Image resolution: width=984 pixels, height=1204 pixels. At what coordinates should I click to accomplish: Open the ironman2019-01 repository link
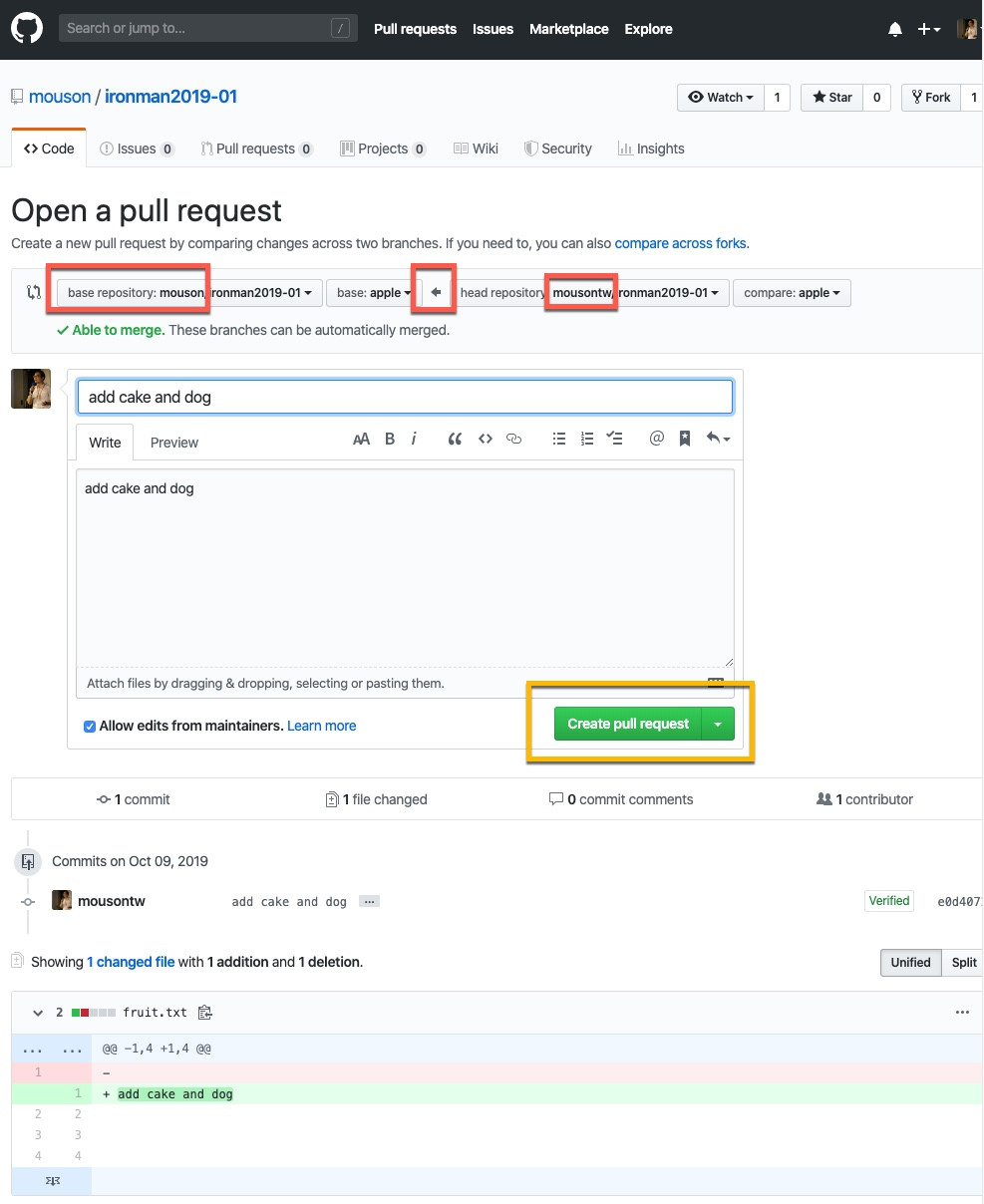point(170,97)
